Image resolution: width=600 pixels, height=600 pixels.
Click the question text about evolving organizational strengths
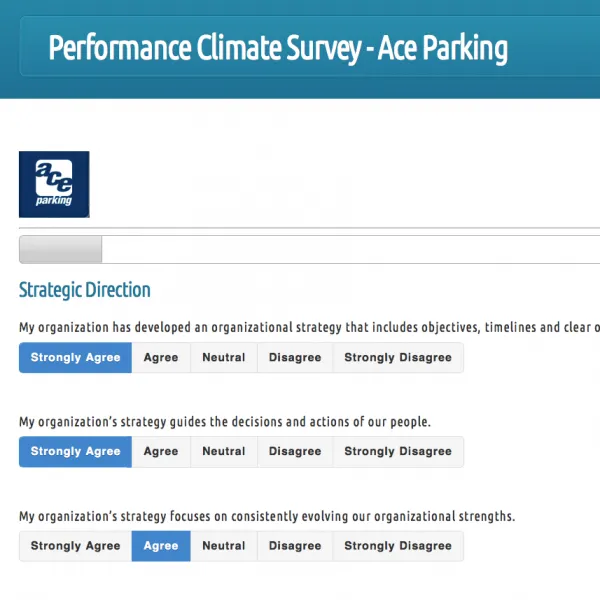267,517
